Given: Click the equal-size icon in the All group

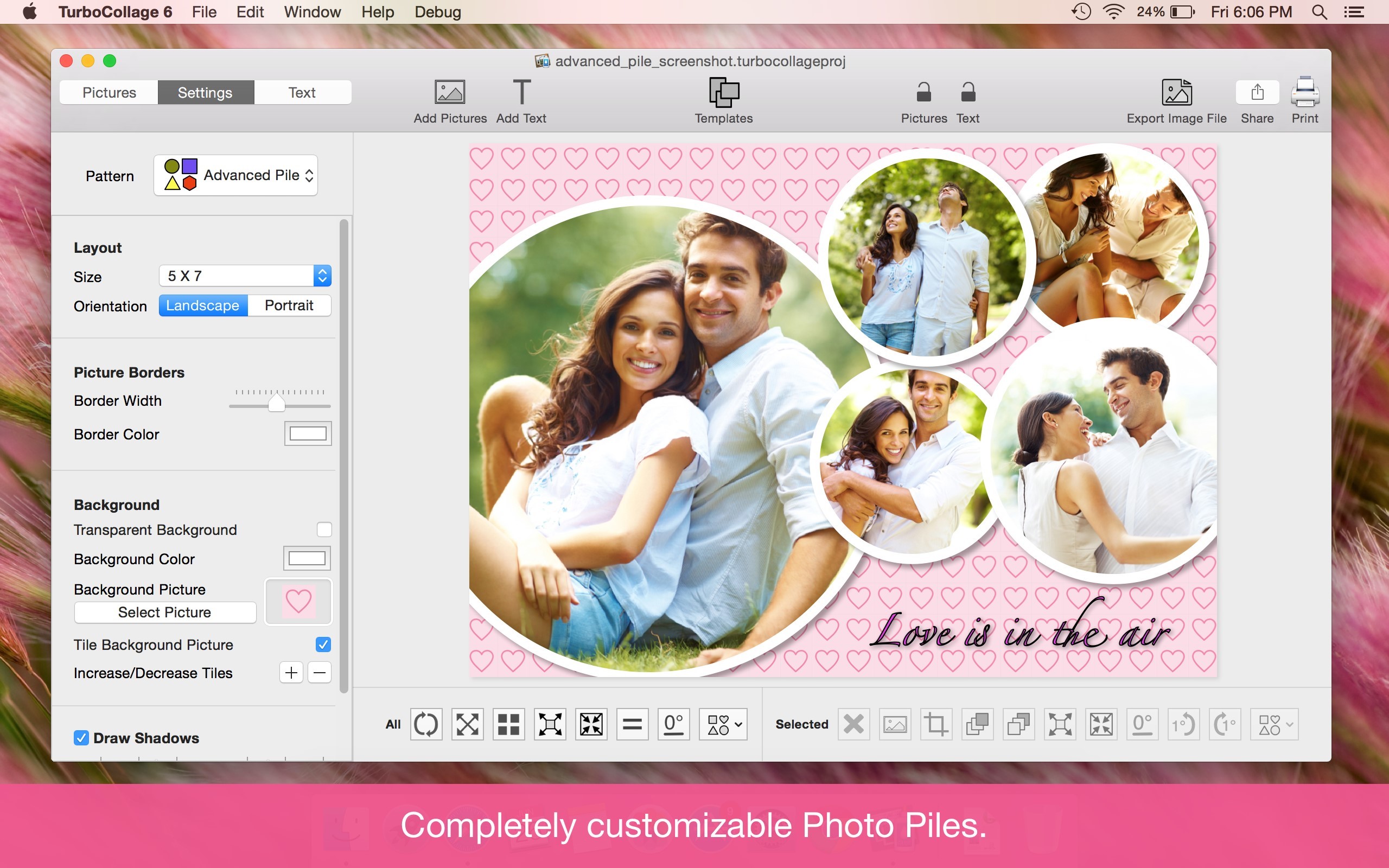Looking at the screenshot, I should click(x=632, y=724).
